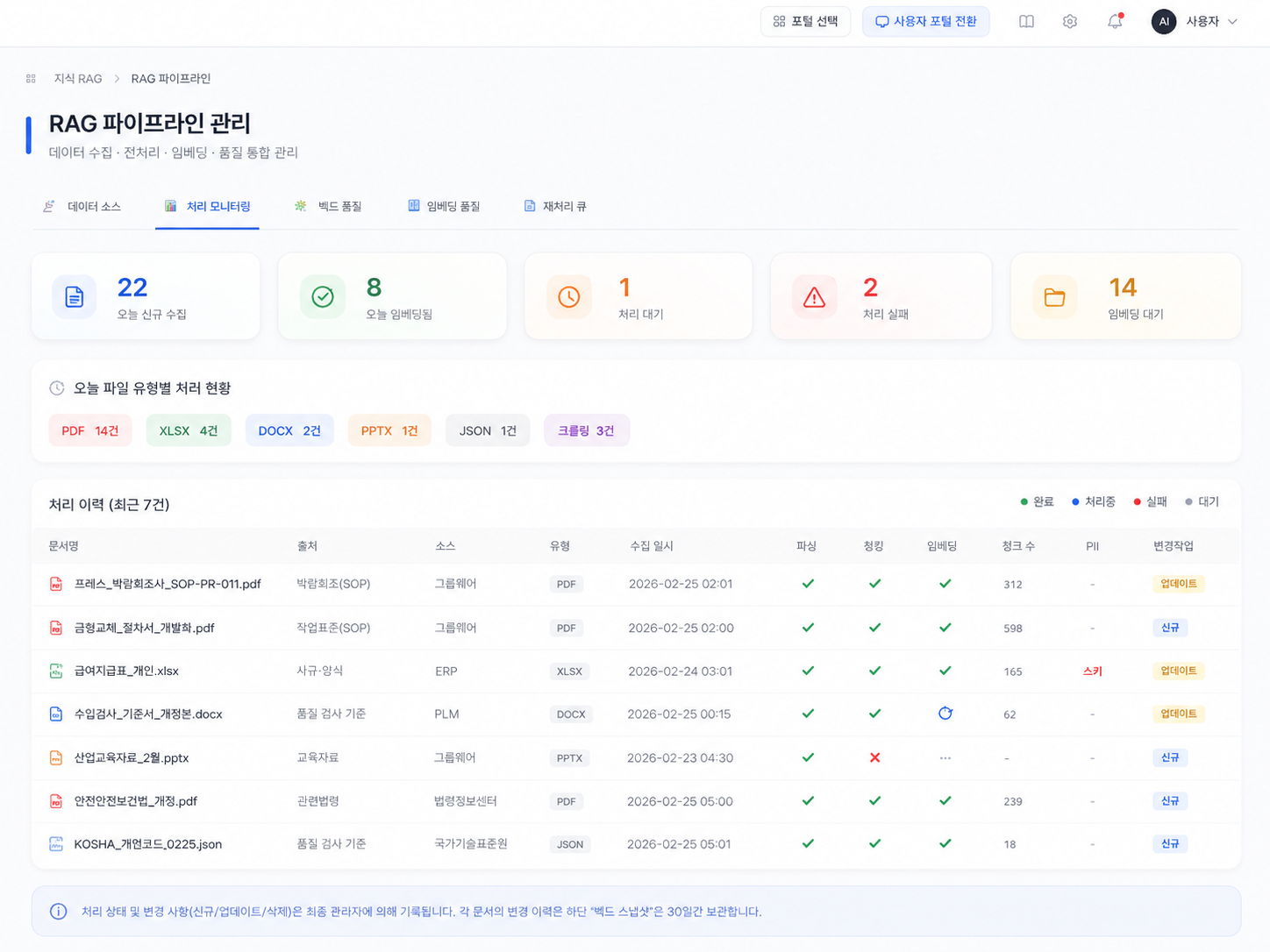This screenshot has width=1270, height=952.
Task: Click embedding in-progress spinner for 수입검사 row
Action: click(945, 714)
